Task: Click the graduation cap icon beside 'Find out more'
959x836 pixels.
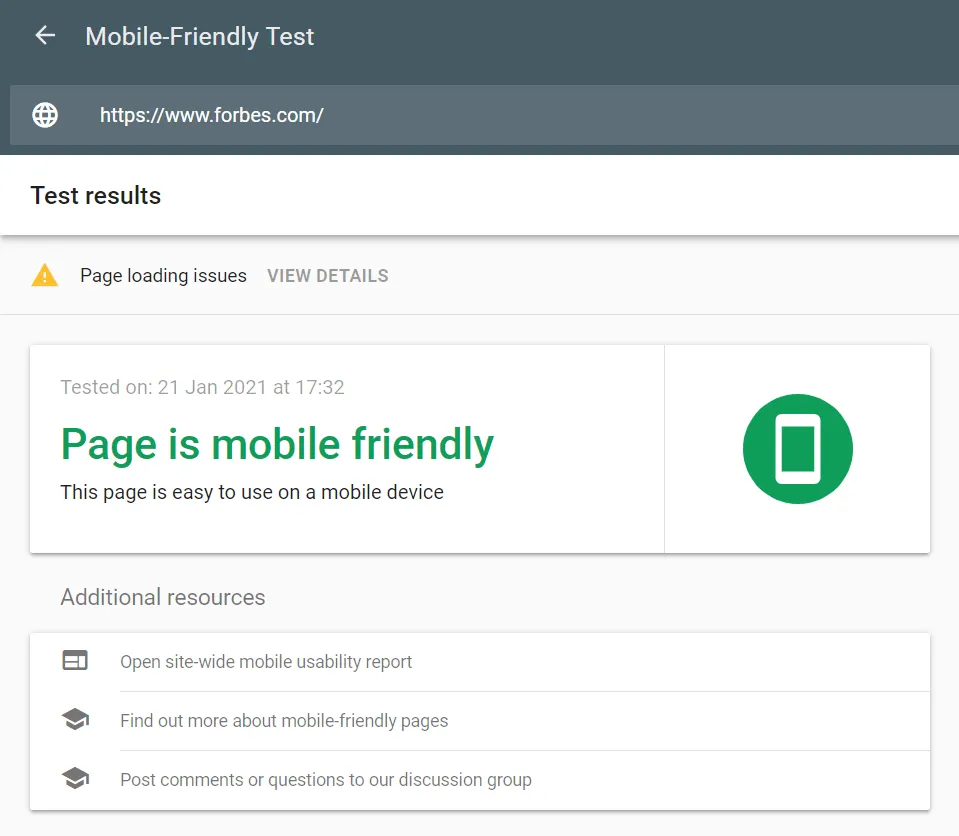Action: point(75,720)
